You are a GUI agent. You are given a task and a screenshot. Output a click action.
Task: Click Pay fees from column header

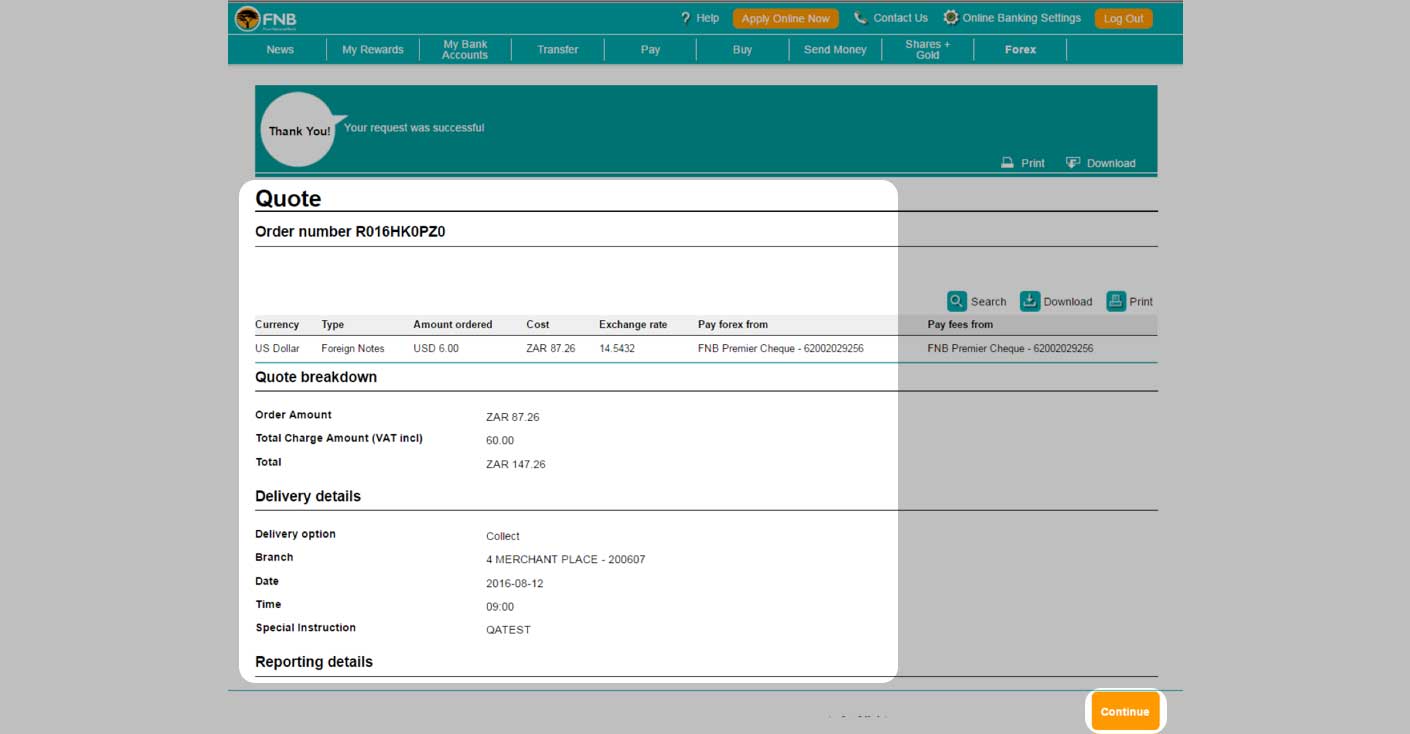(960, 325)
